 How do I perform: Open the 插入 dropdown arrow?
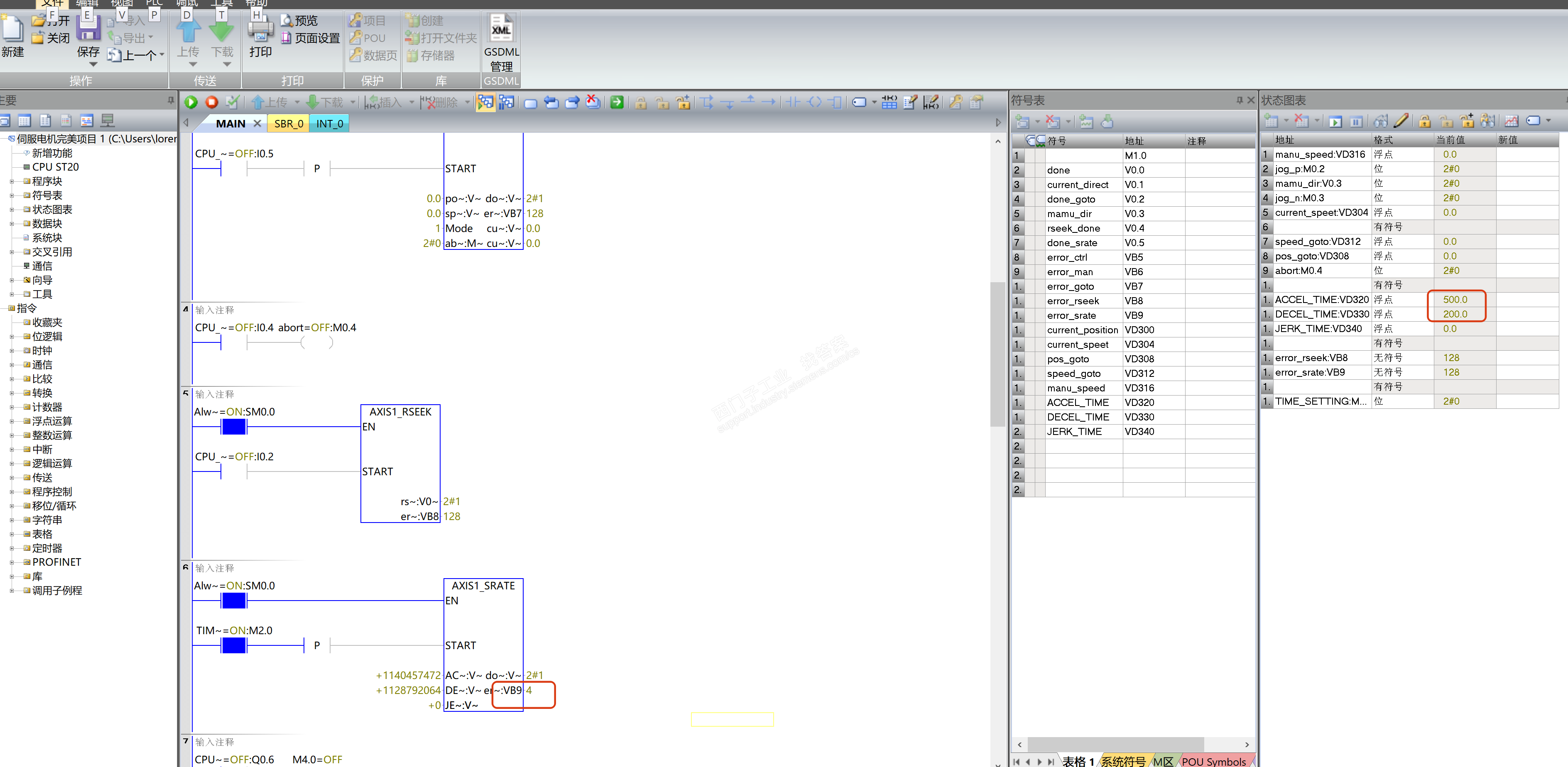[412, 102]
